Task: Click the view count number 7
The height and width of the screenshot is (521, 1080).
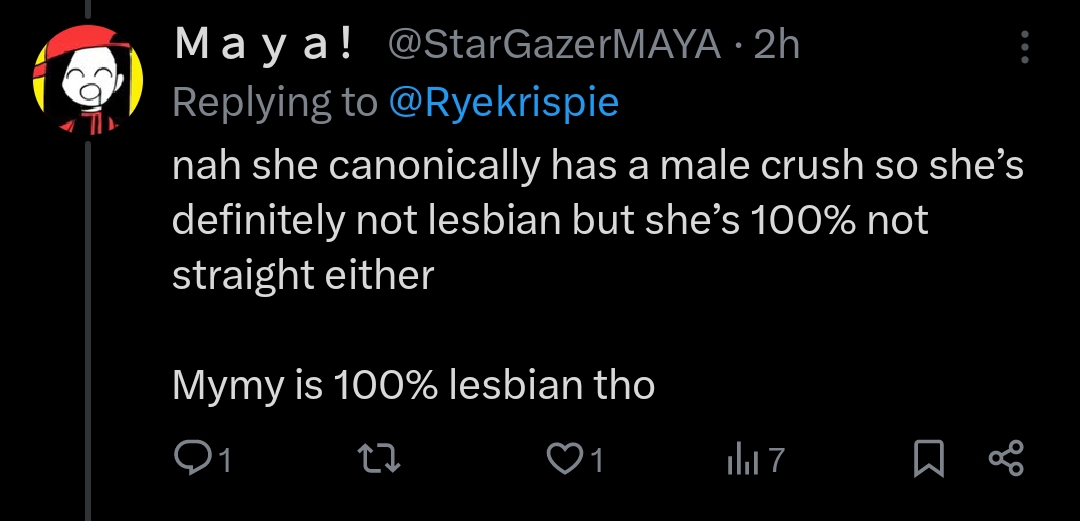Action: click(775, 461)
